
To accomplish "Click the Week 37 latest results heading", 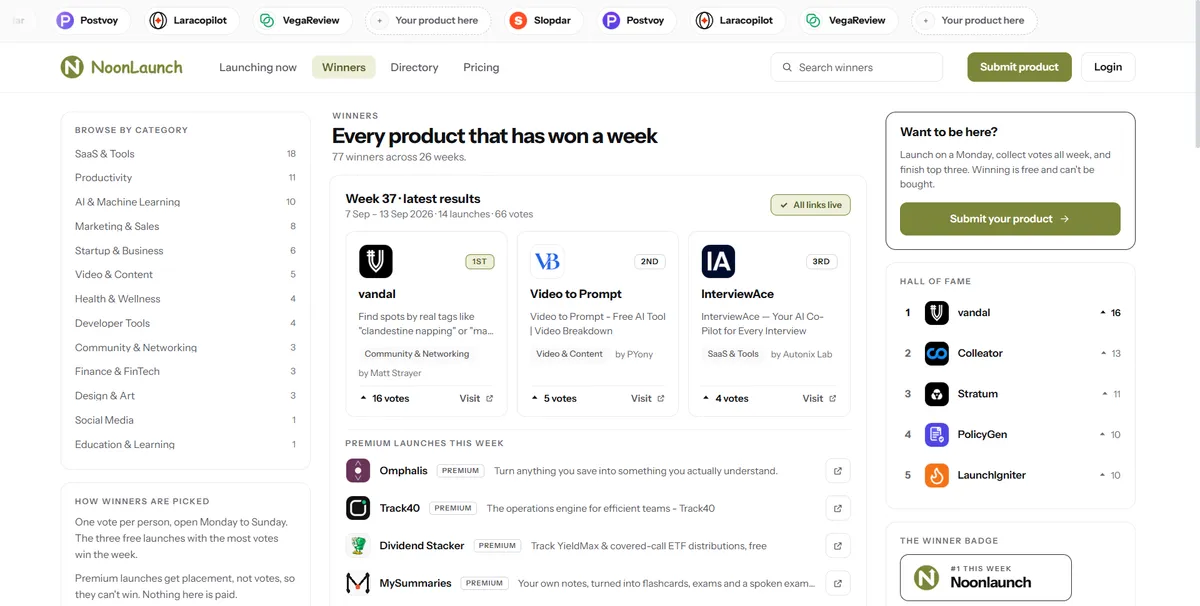I will click(x=413, y=199).
